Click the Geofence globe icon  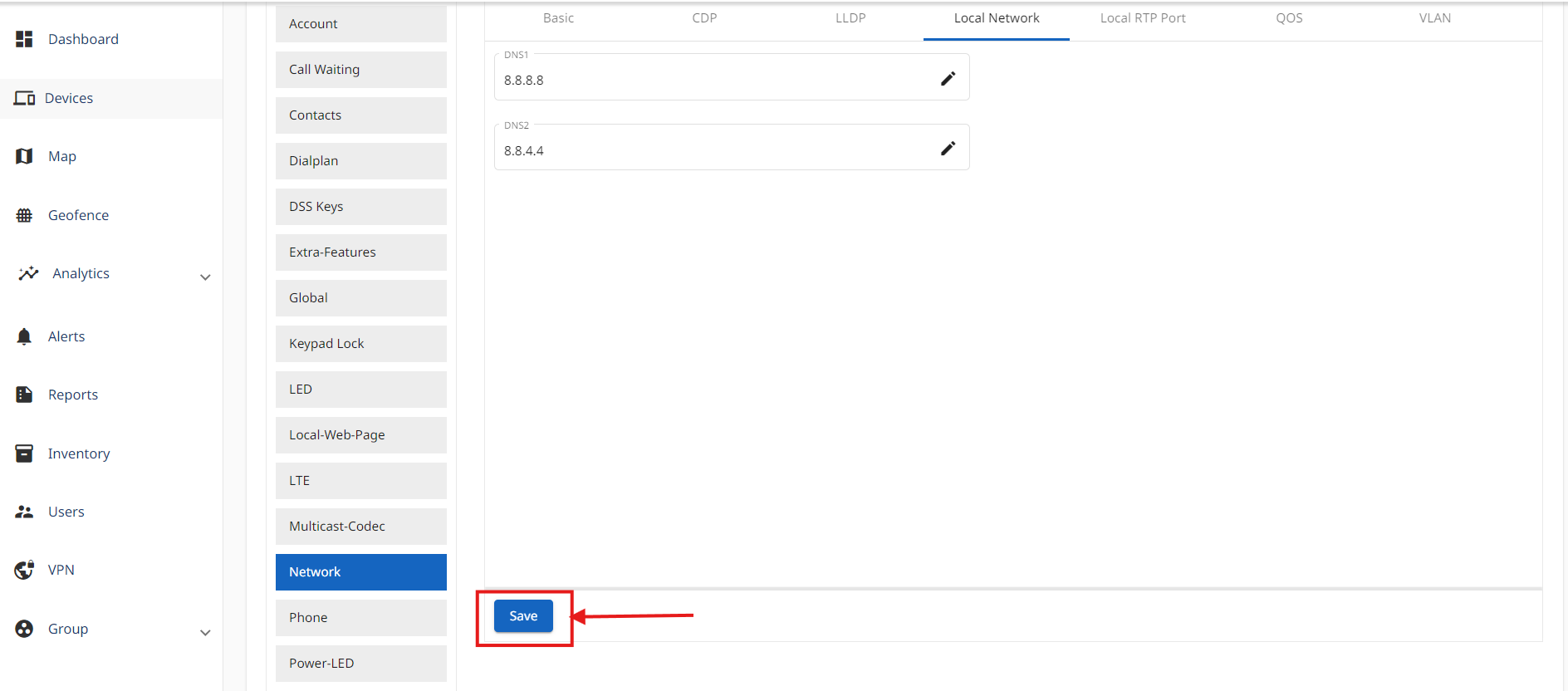24,215
